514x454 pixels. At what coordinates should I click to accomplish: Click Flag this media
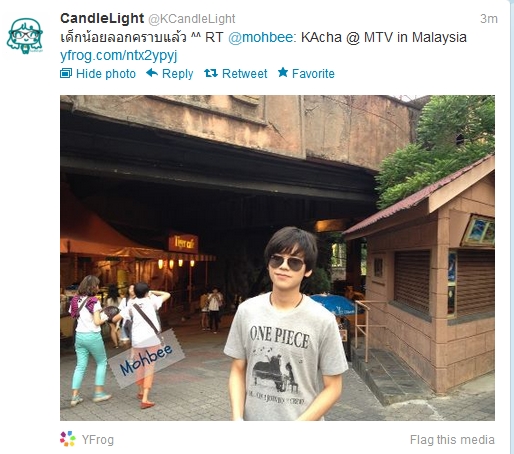coord(452,440)
